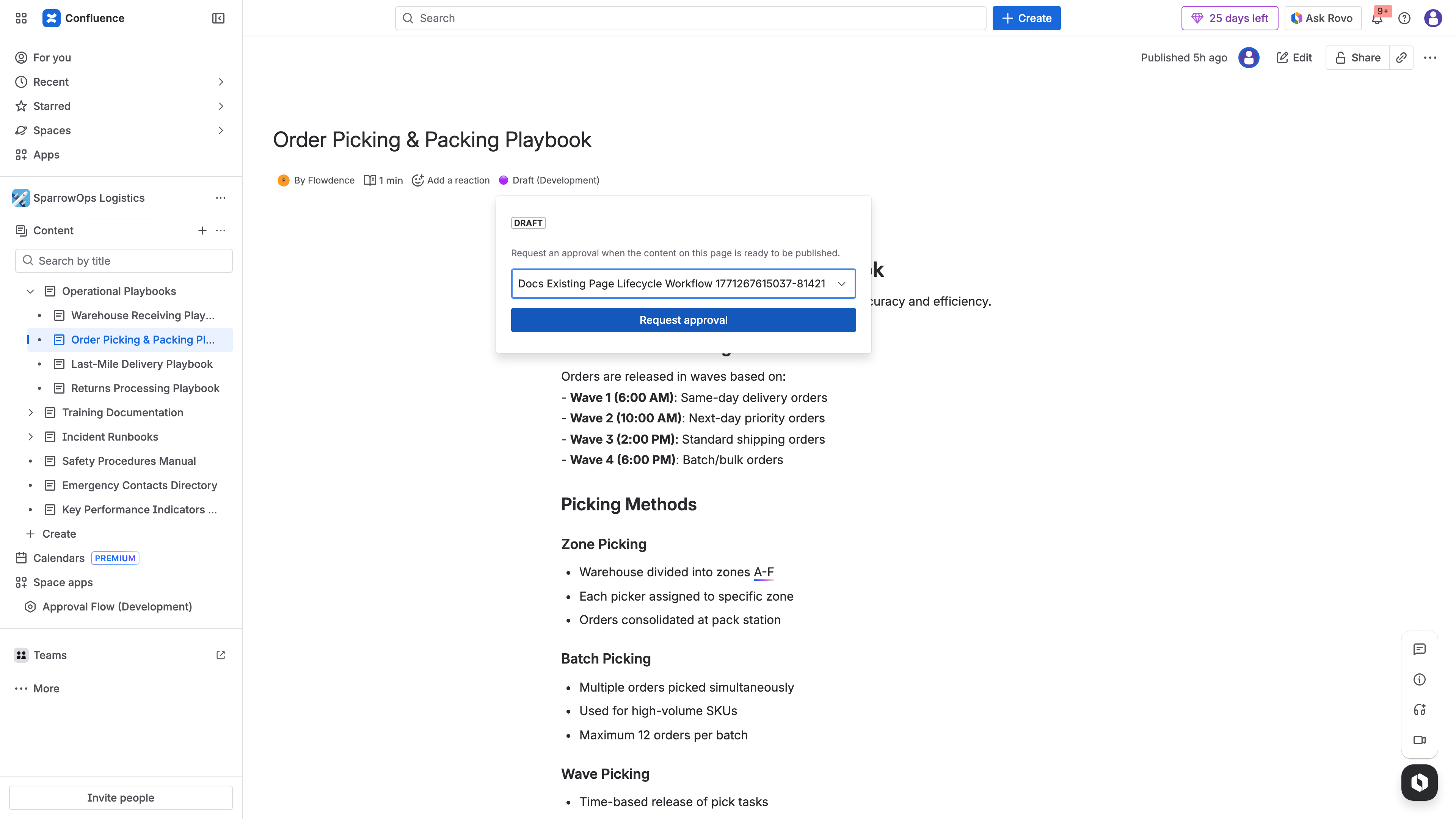Click your profile avatar in the top right
Viewport: 1456px width, 819px height.
pos(1433,18)
